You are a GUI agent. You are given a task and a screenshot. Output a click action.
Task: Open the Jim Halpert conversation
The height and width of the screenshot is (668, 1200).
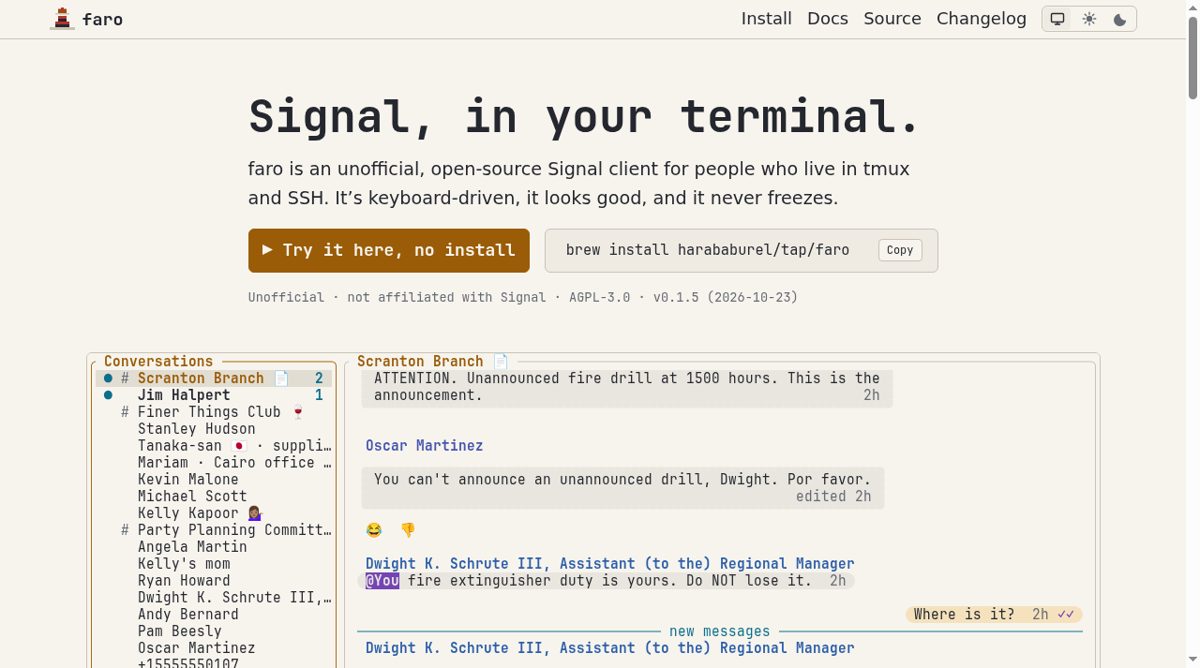[216, 395]
